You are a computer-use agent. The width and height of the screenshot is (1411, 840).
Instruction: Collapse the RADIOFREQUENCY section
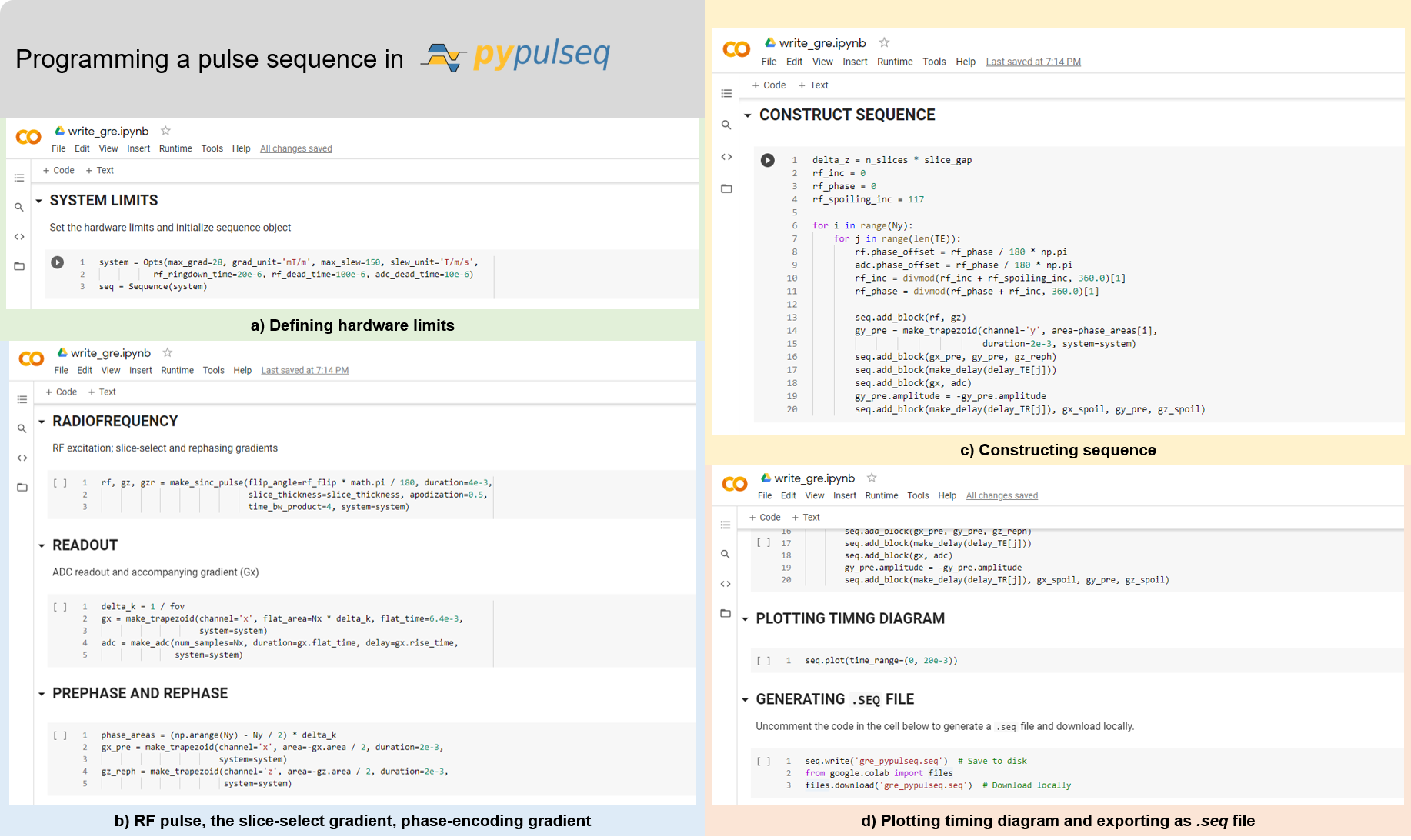point(42,422)
